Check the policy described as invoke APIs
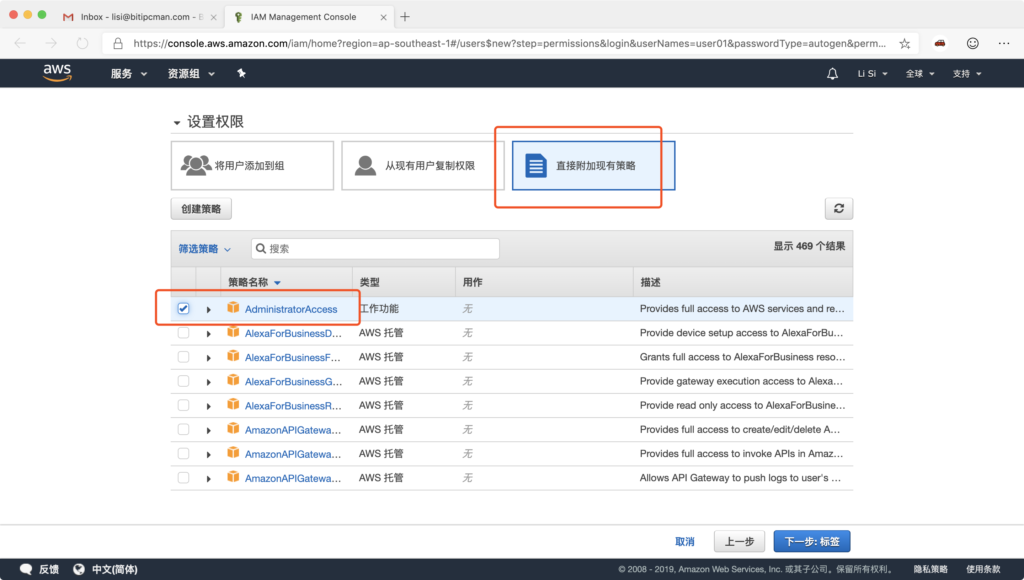The height and width of the screenshot is (580, 1024). [x=184, y=453]
